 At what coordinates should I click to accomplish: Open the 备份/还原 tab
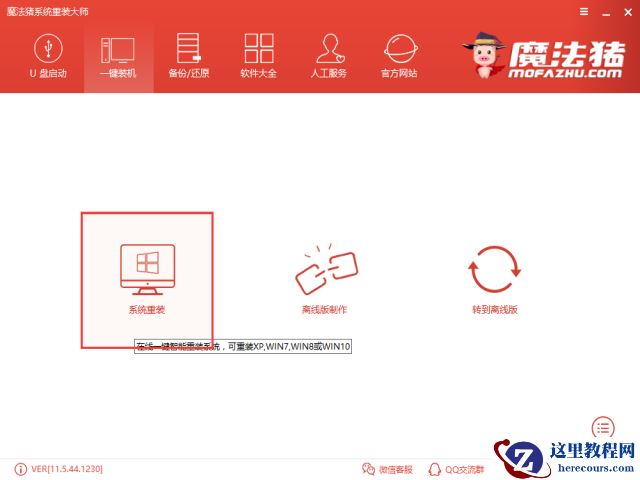(x=189, y=56)
